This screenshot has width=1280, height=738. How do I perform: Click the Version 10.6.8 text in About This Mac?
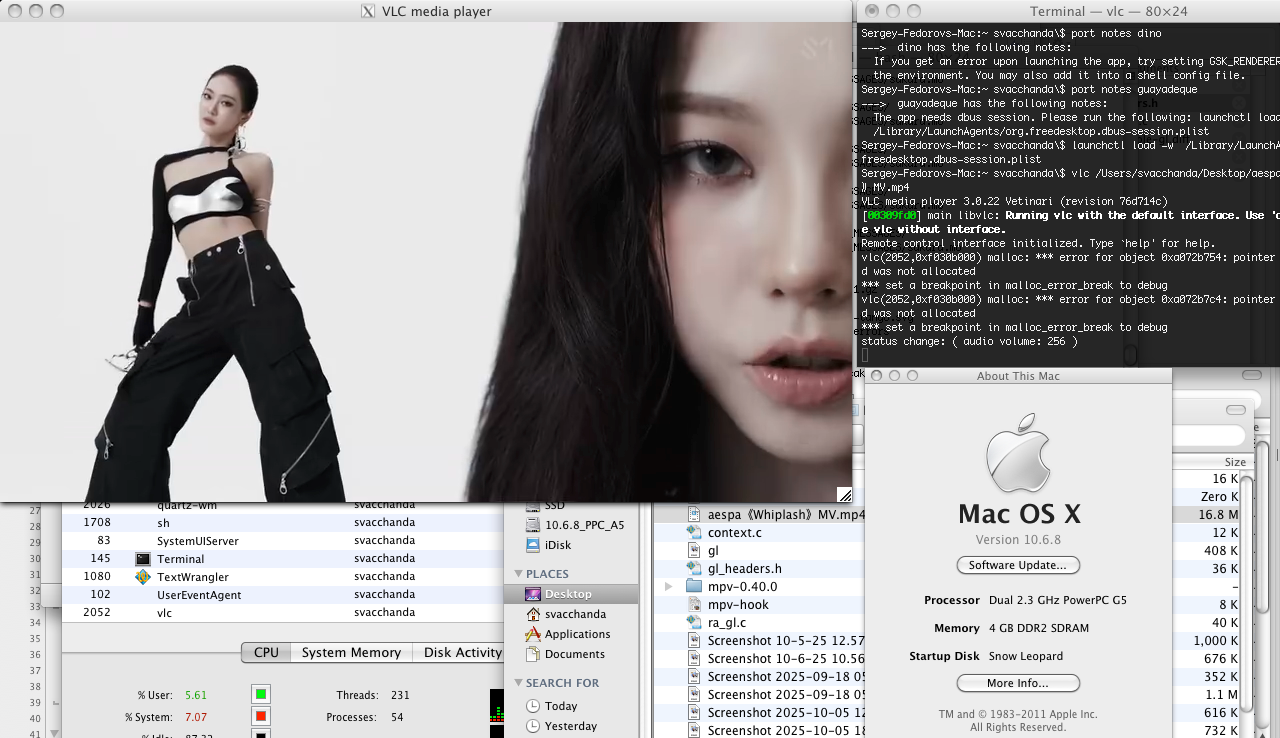coord(1018,540)
